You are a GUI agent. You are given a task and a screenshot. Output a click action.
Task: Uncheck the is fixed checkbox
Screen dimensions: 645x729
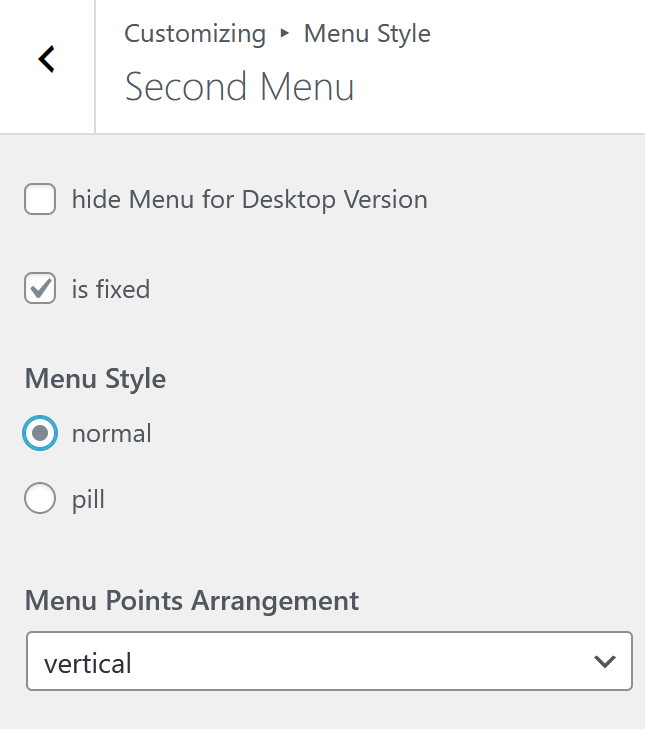tap(40, 290)
